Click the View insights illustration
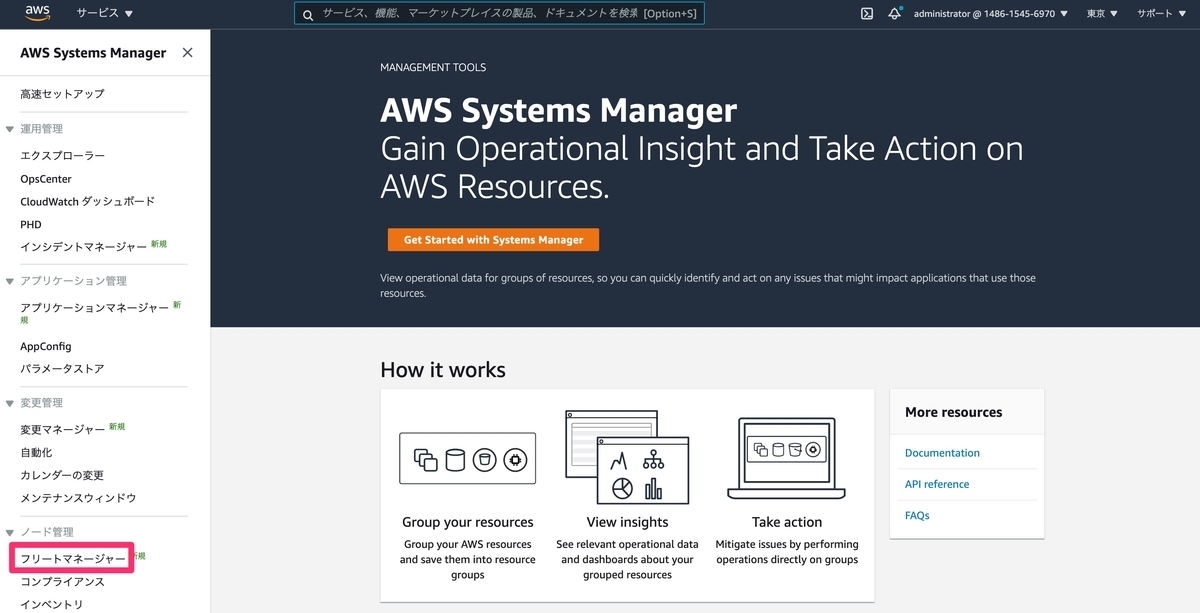Image resolution: width=1200 pixels, height=613 pixels. coord(627,456)
